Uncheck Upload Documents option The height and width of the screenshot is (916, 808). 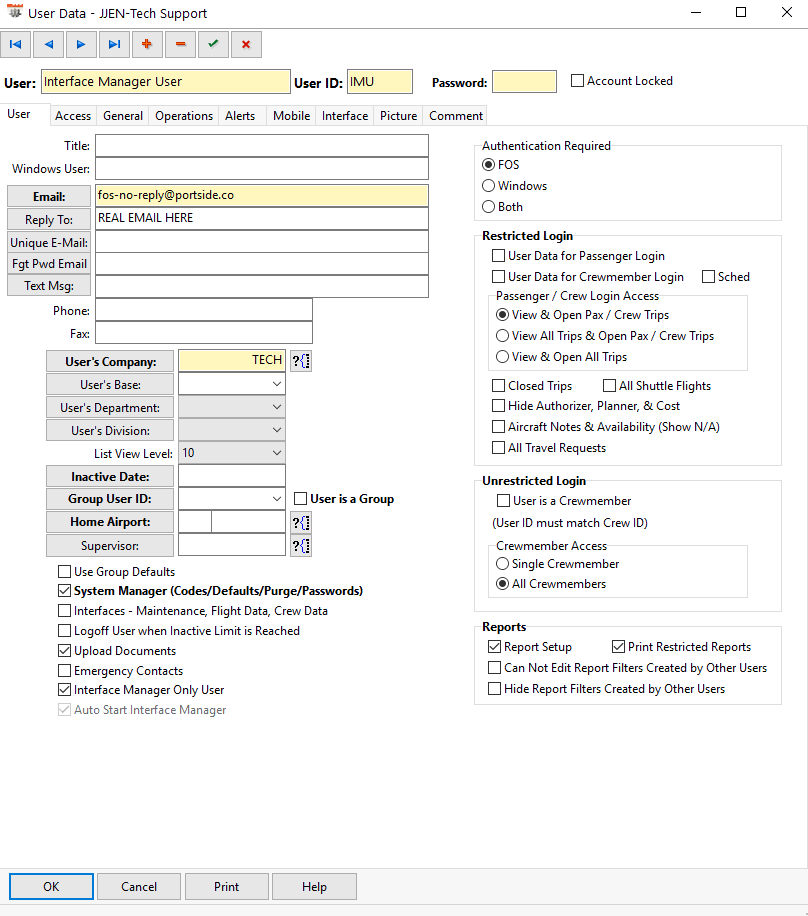click(65, 651)
